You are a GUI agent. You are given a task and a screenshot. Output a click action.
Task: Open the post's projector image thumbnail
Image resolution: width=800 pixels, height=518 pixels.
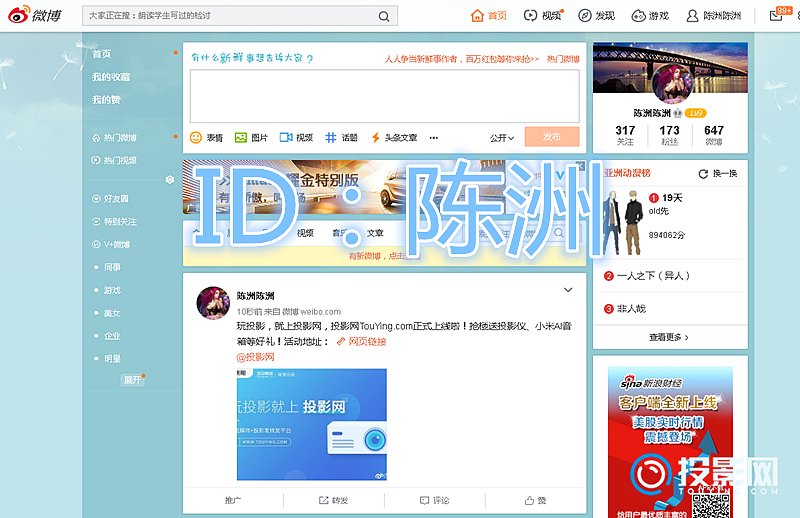(312, 425)
